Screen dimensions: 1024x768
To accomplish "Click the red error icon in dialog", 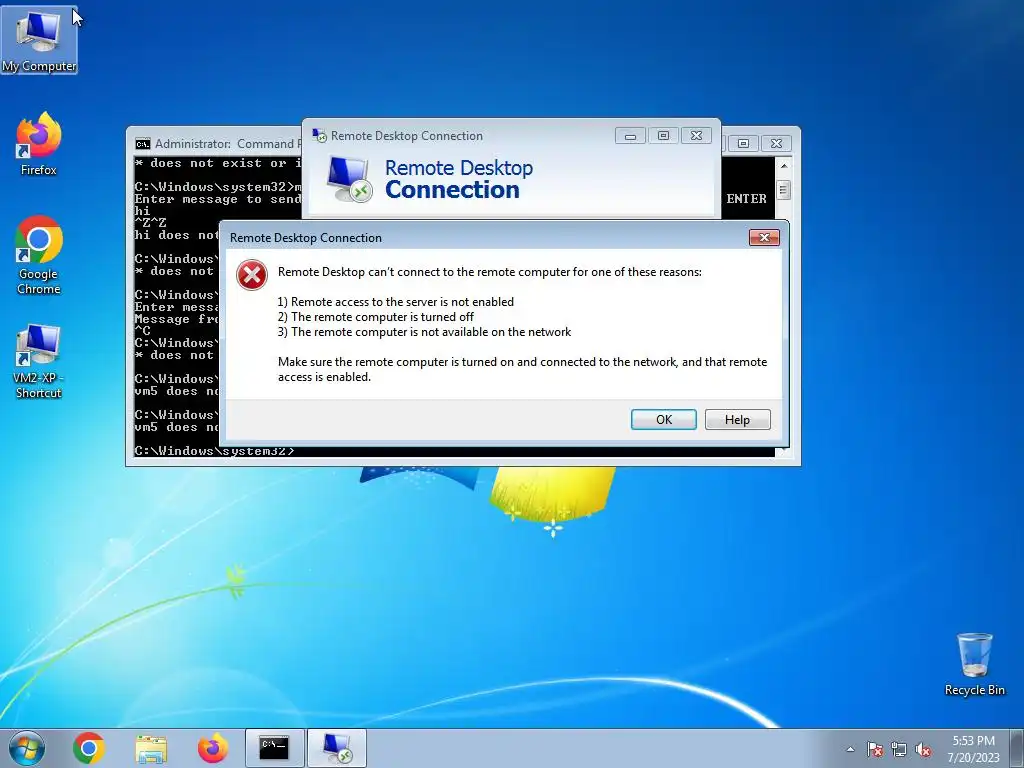I will [251, 275].
